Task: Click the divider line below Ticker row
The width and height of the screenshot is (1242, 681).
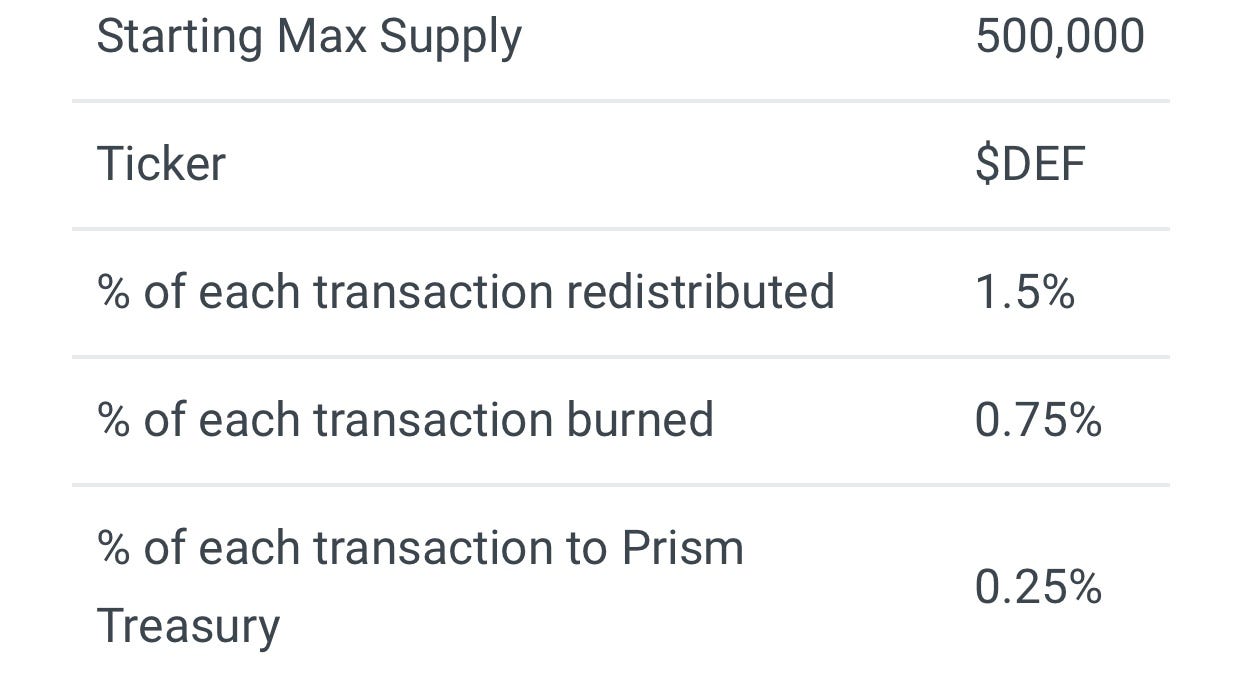Action: [620, 229]
